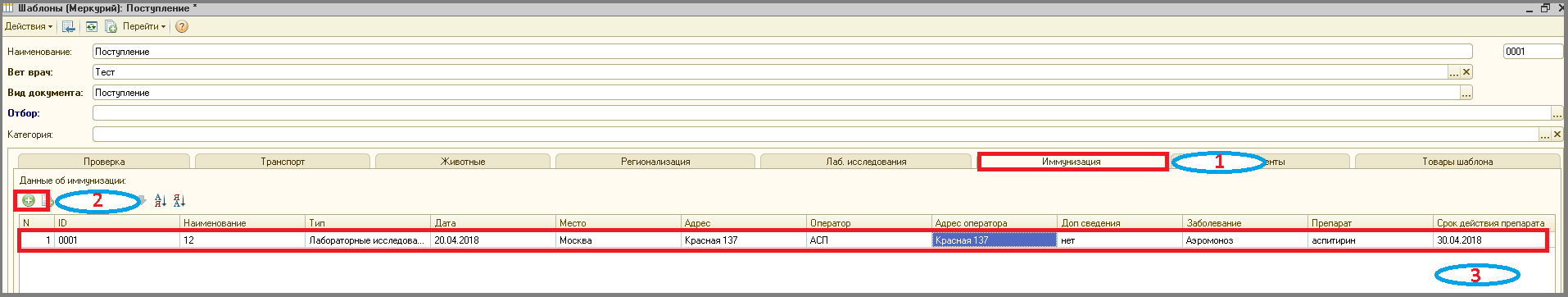Viewport: 1568px width, 297px height.
Task: Add a new immunization row with green plus
Action: point(29,200)
